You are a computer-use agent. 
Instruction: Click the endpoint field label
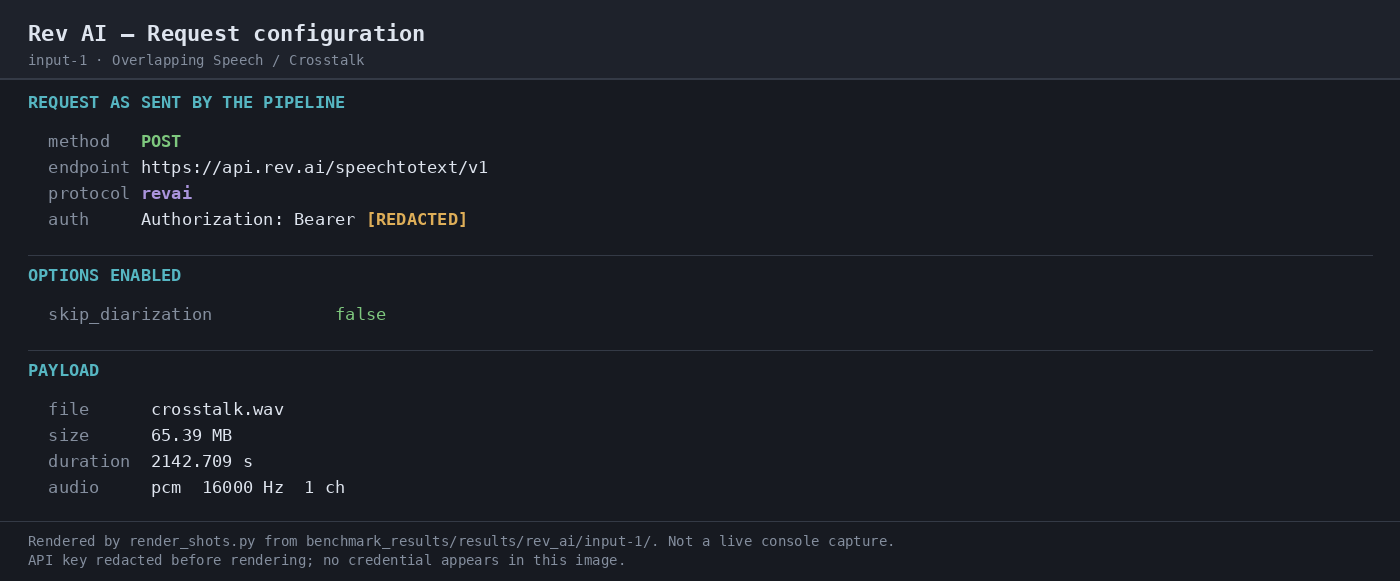click(x=89, y=167)
